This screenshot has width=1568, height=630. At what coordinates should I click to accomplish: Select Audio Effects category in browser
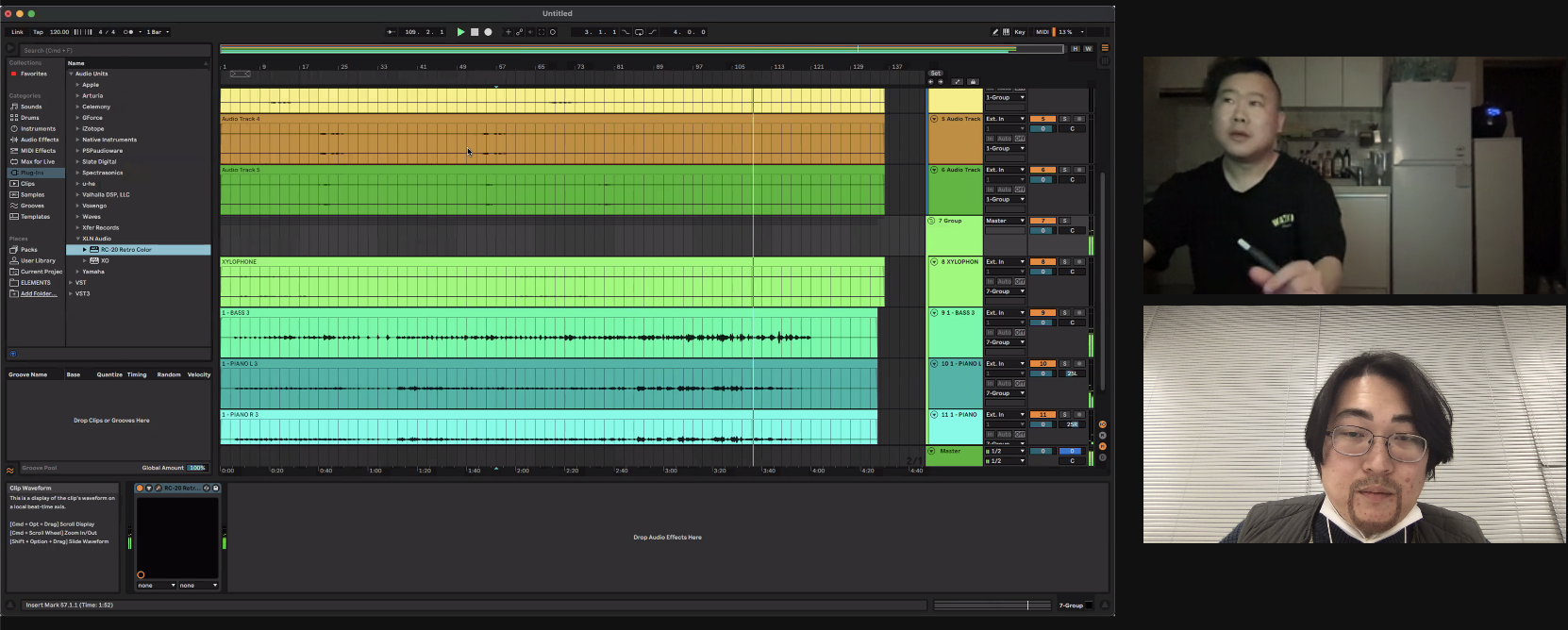[x=40, y=140]
